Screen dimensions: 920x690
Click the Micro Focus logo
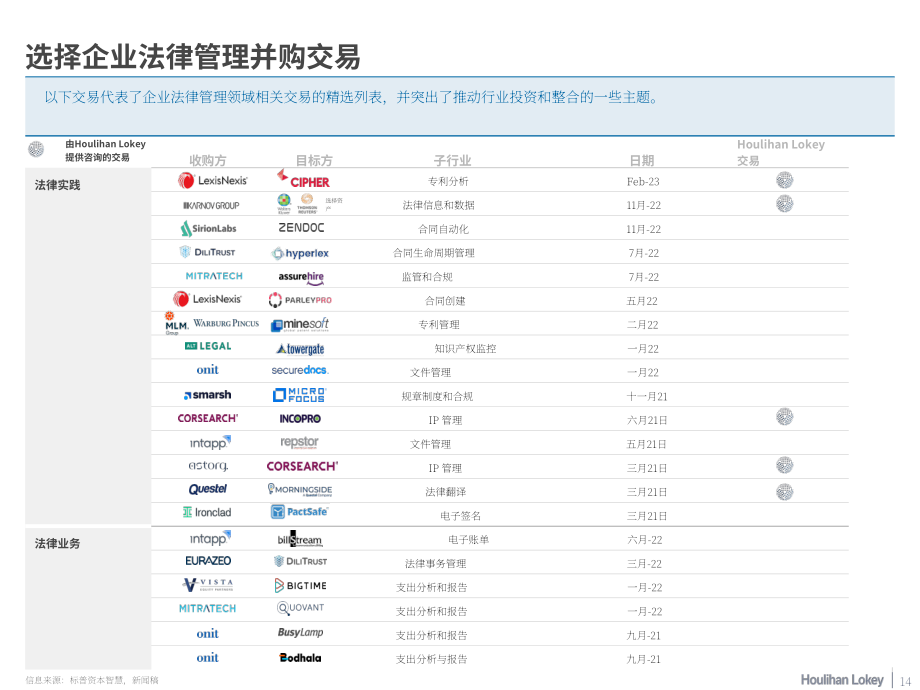pos(300,395)
